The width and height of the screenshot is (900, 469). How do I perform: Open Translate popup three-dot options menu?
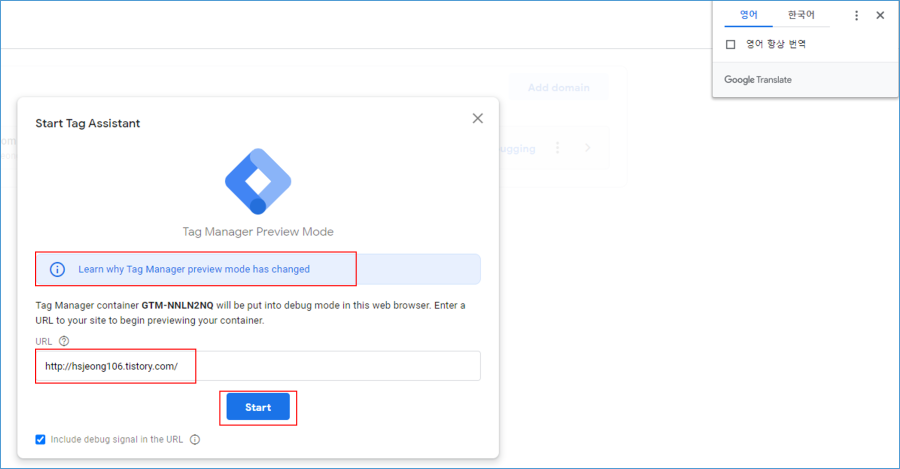pyautogui.click(x=856, y=15)
